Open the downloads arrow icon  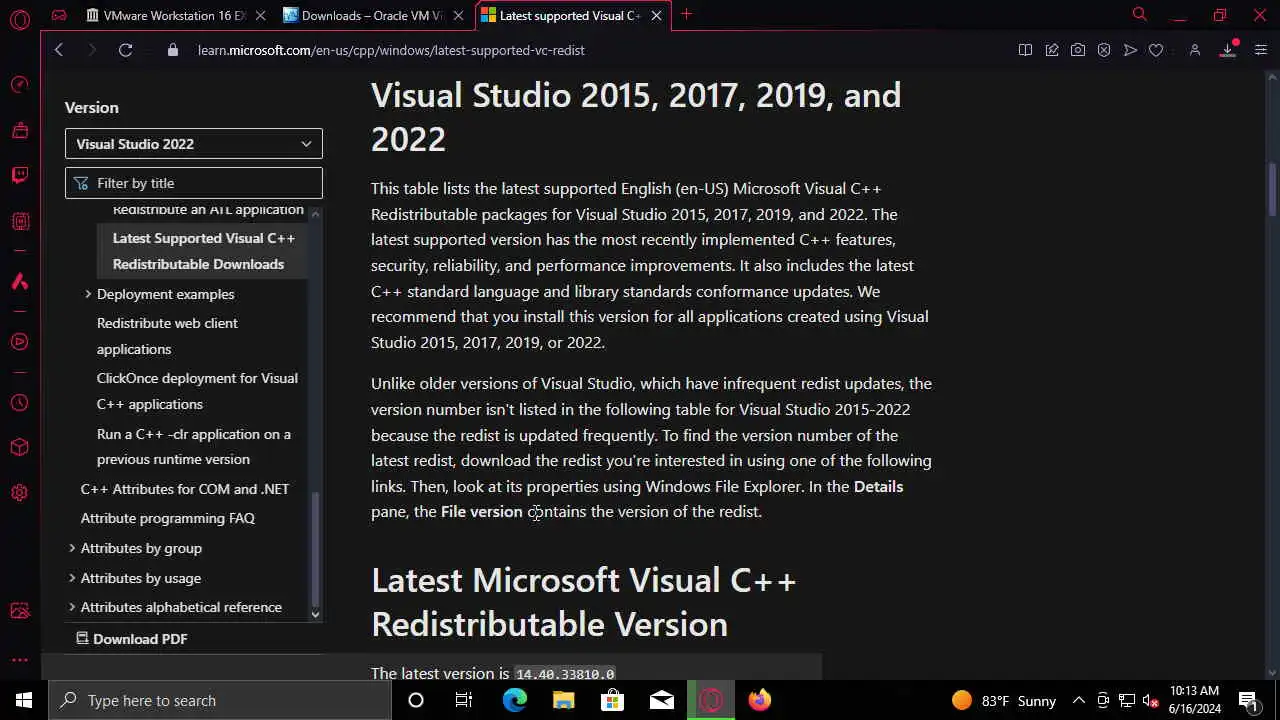[x=1228, y=50]
